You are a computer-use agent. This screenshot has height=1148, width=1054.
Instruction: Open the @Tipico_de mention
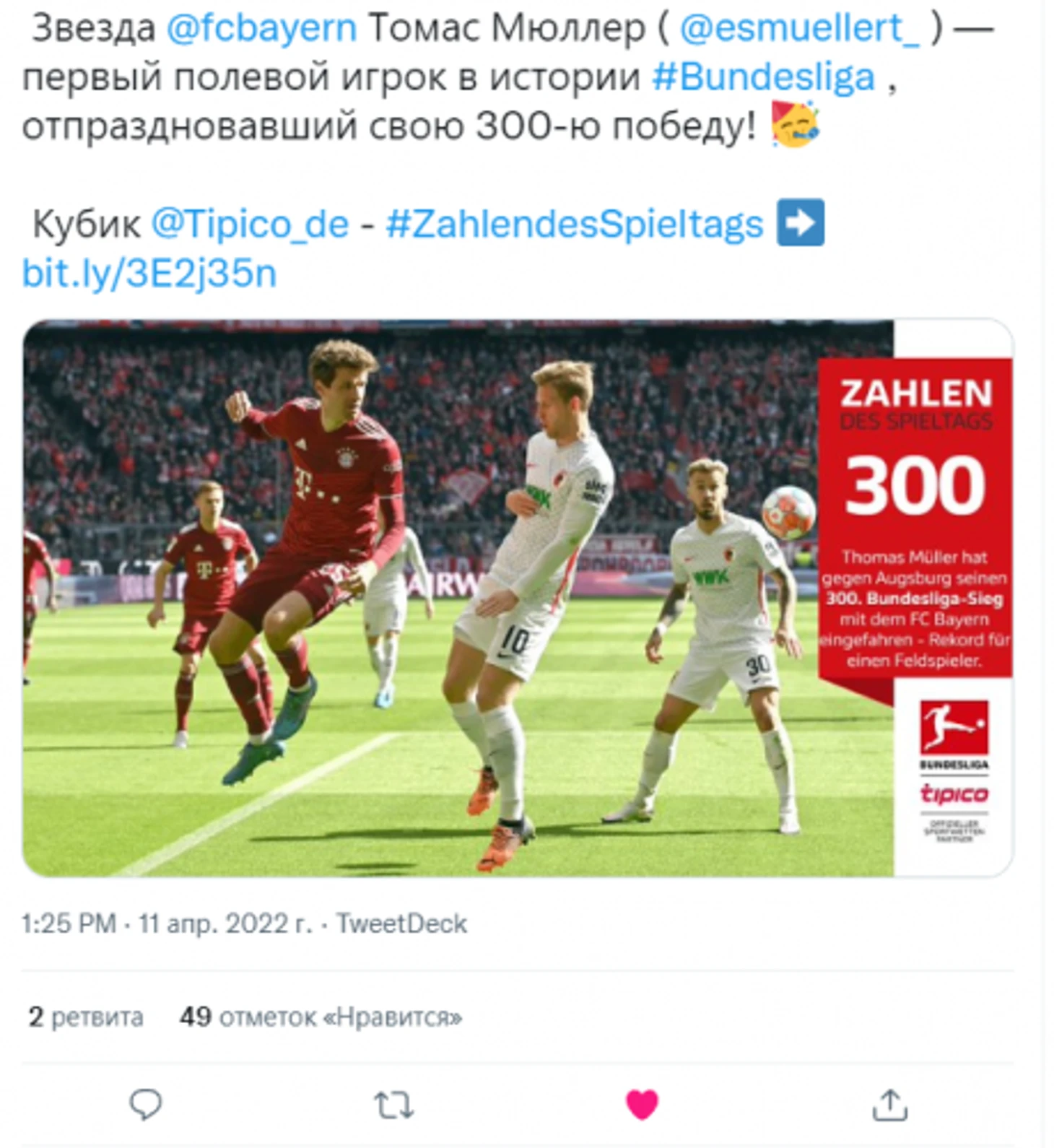tap(250, 224)
